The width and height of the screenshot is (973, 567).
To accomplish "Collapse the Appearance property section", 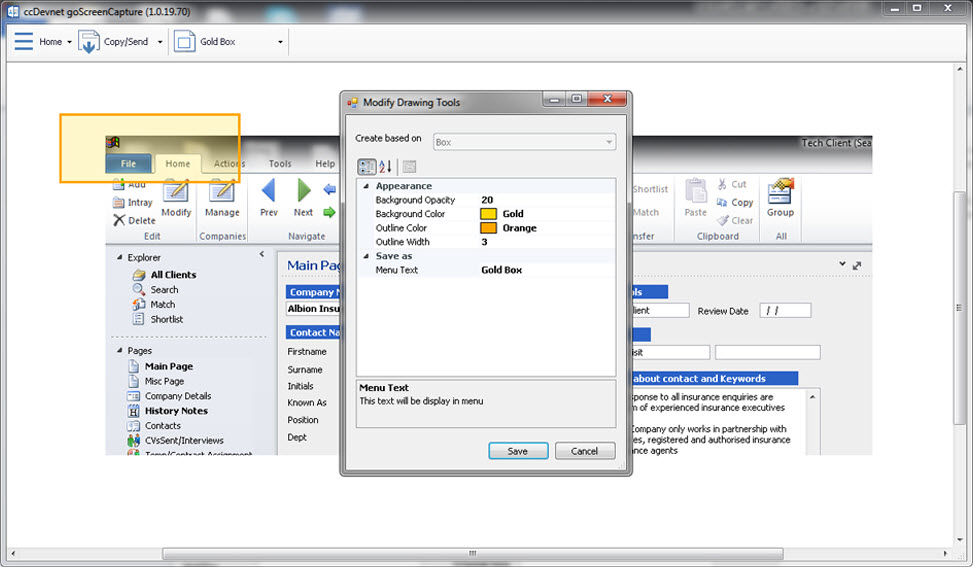I will coord(365,186).
